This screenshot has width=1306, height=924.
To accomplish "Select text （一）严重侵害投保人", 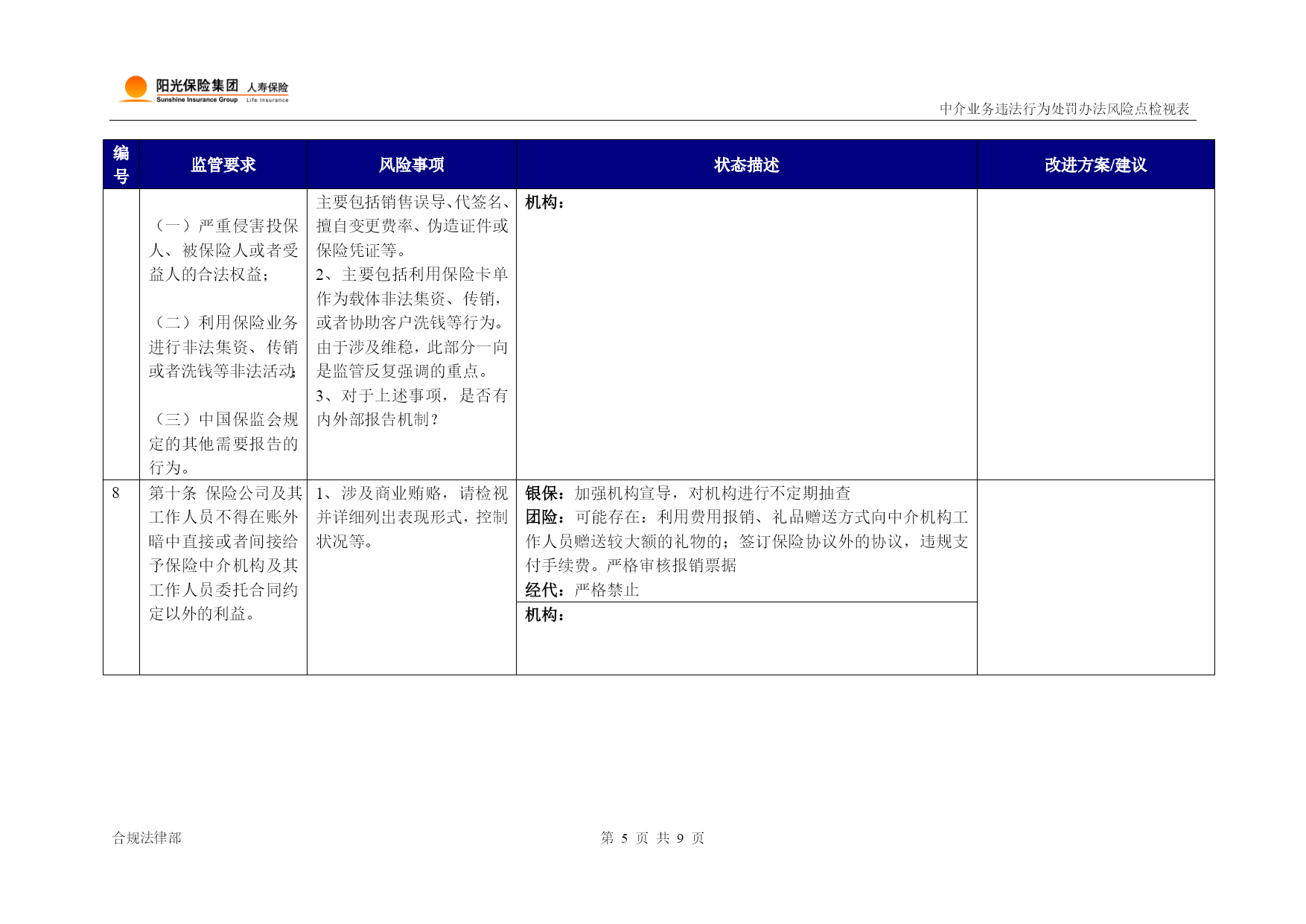I will tap(223, 226).
